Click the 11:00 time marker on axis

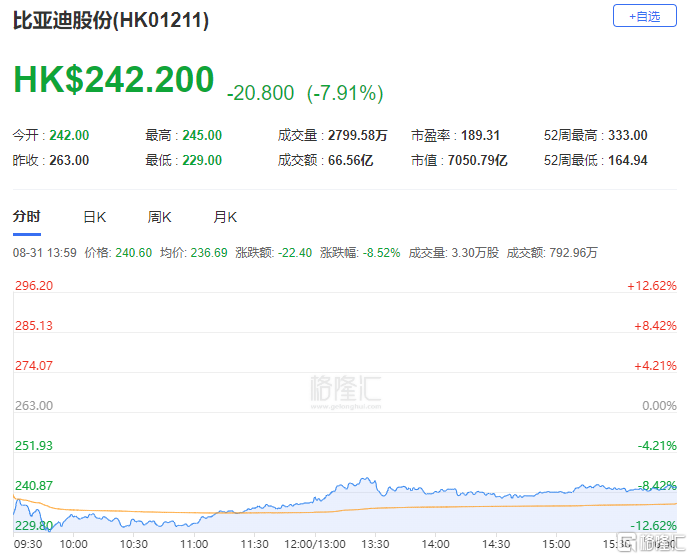click(x=194, y=544)
